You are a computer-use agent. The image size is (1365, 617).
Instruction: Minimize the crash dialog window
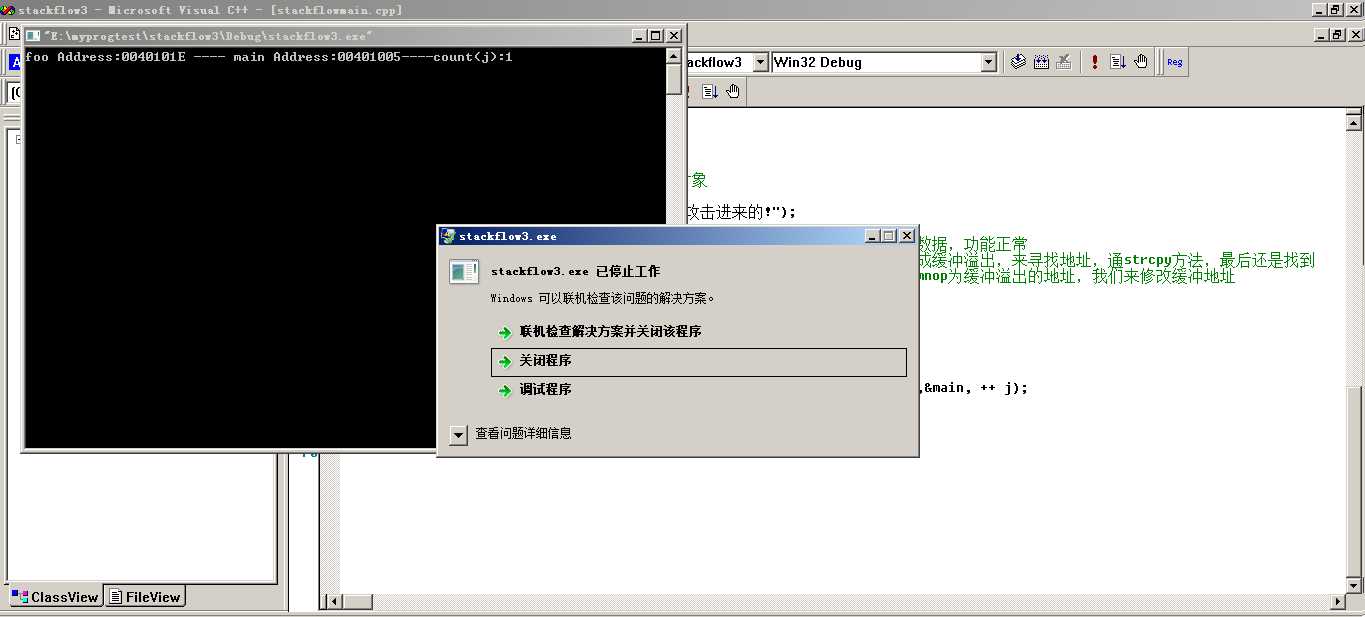coord(873,236)
